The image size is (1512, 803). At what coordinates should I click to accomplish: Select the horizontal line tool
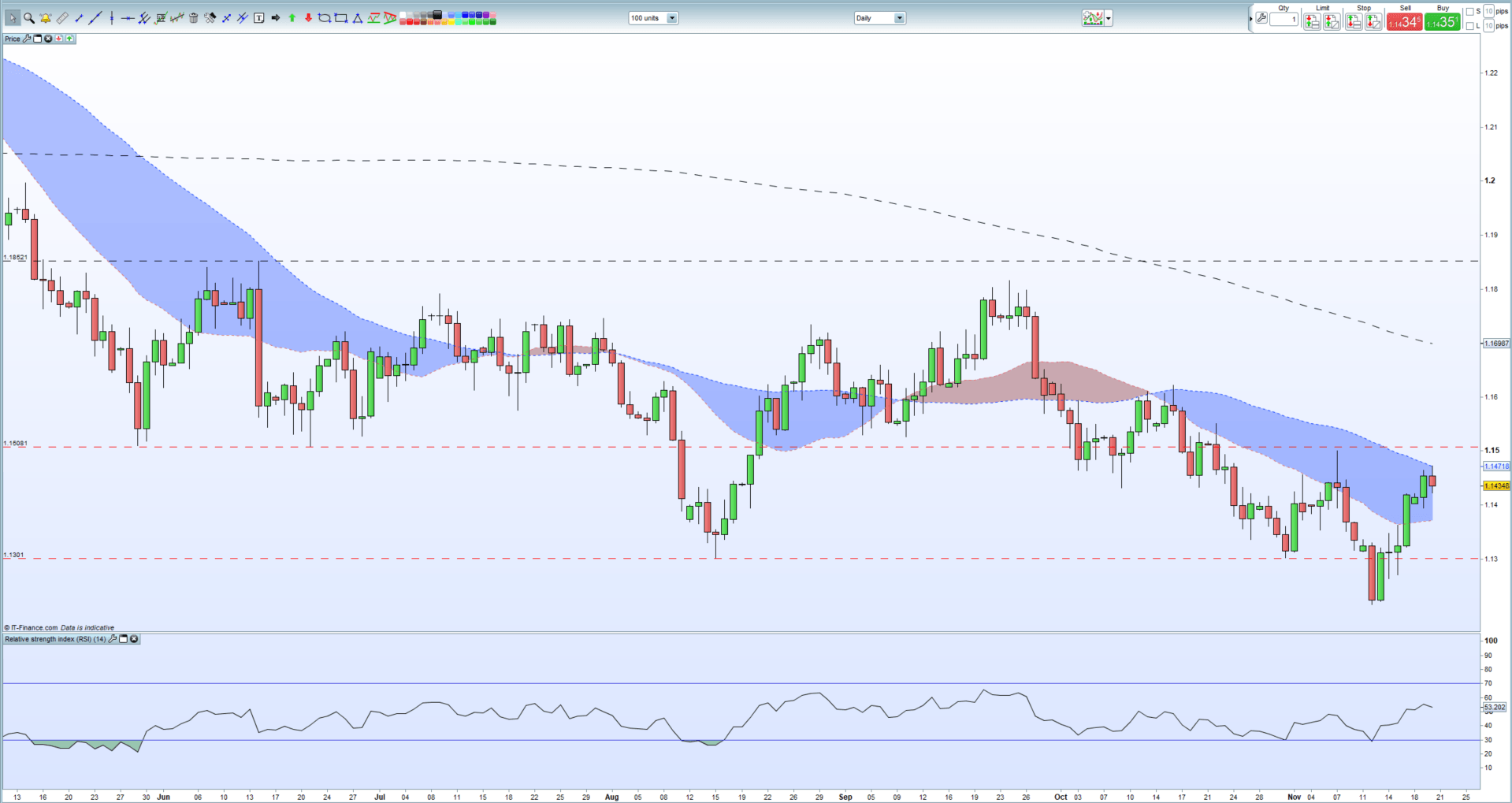pyautogui.click(x=128, y=18)
